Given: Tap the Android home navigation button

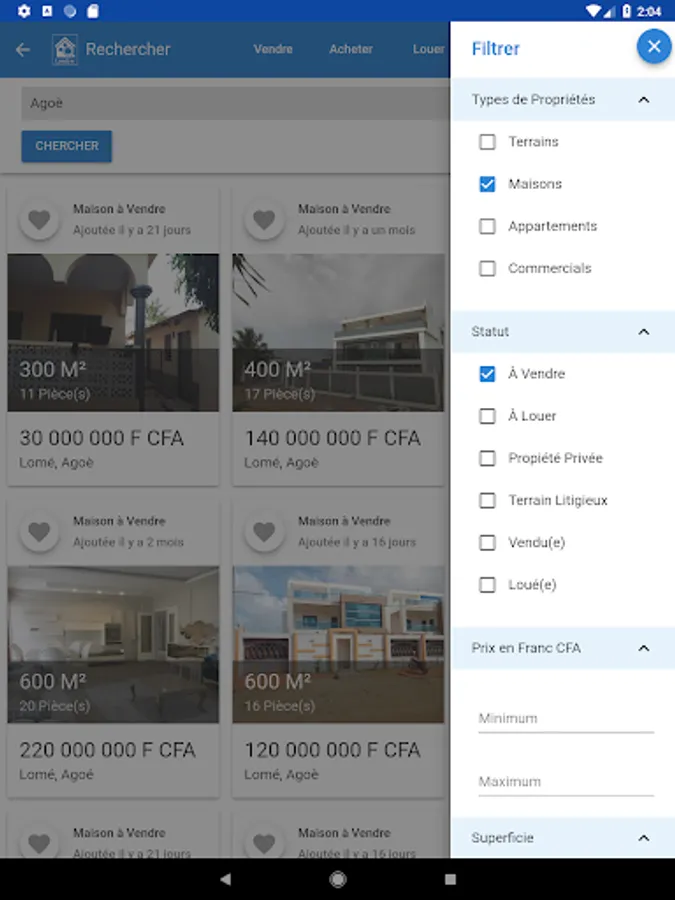Looking at the screenshot, I should coord(338,879).
